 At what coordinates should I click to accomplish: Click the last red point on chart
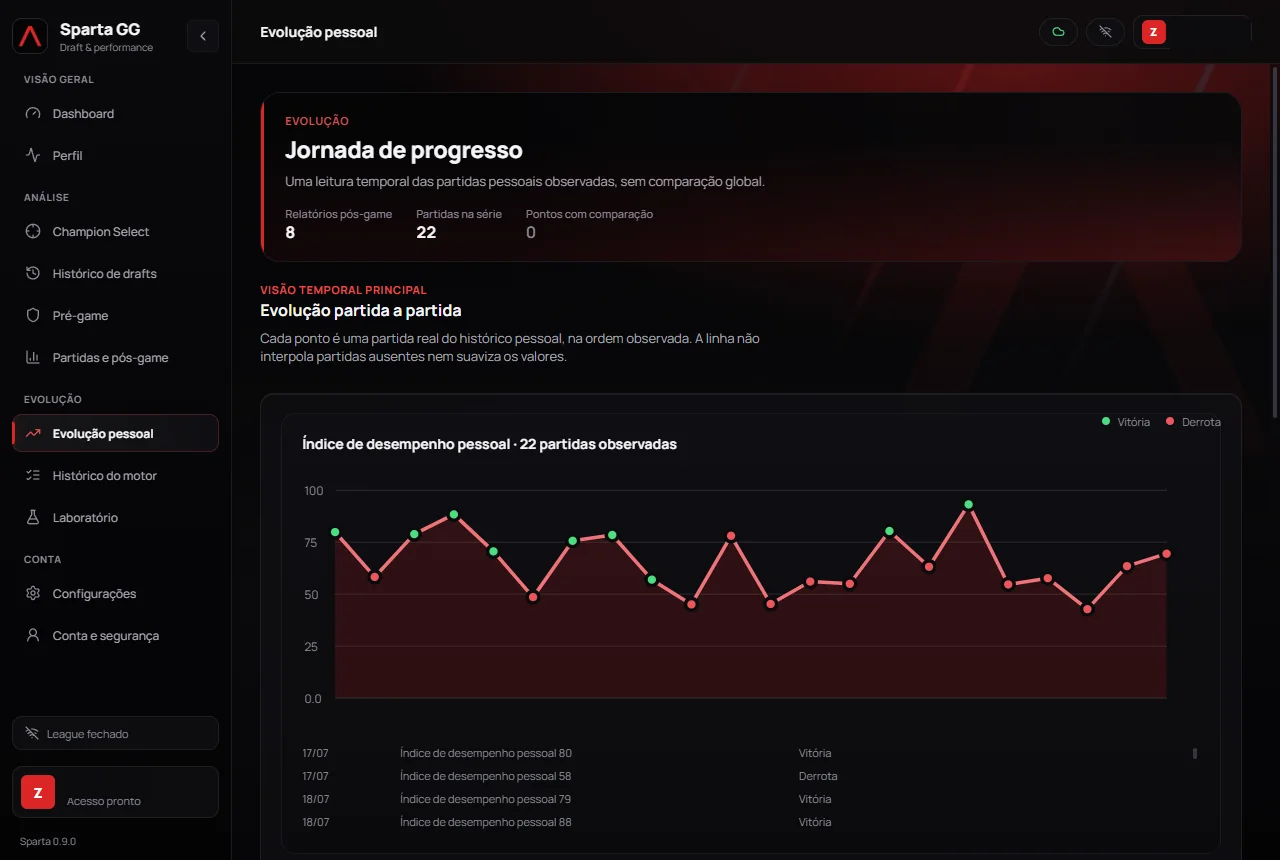1166,554
